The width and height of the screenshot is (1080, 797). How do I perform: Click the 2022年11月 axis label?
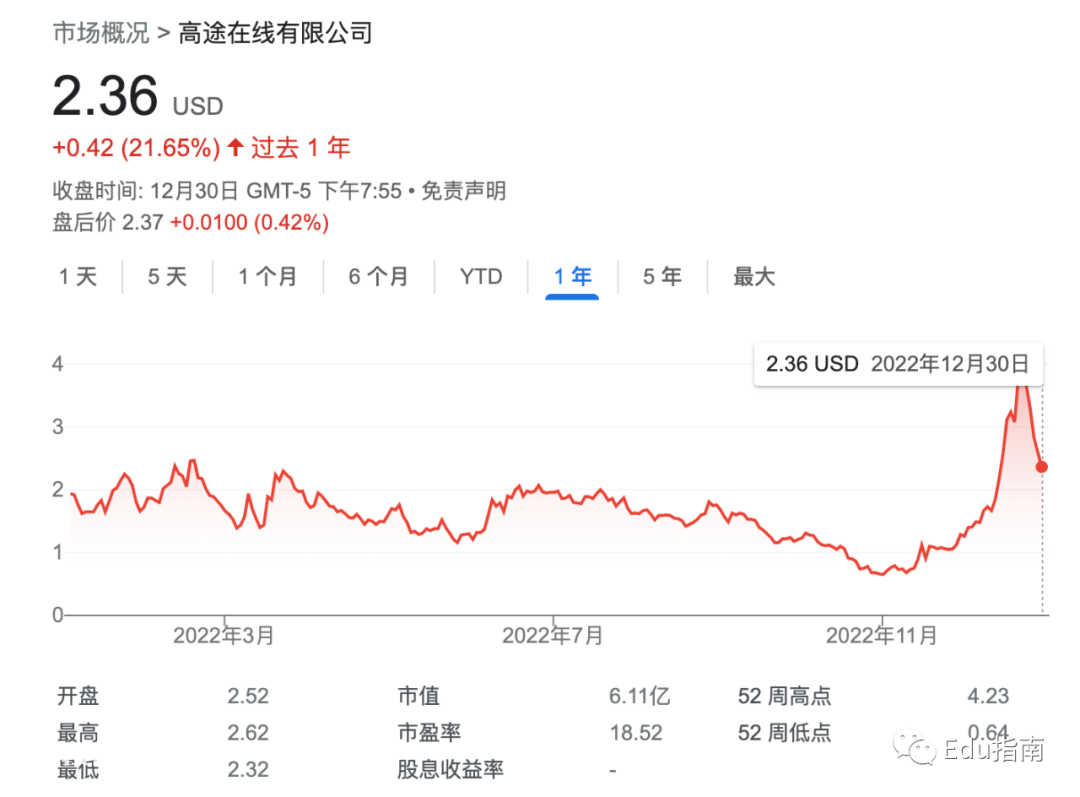(882, 635)
